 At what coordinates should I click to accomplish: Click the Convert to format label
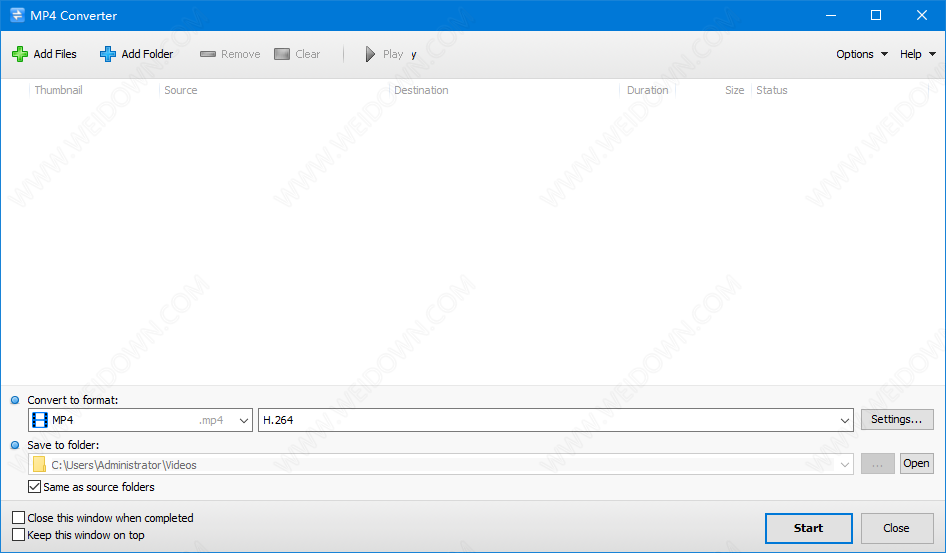(72, 400)
